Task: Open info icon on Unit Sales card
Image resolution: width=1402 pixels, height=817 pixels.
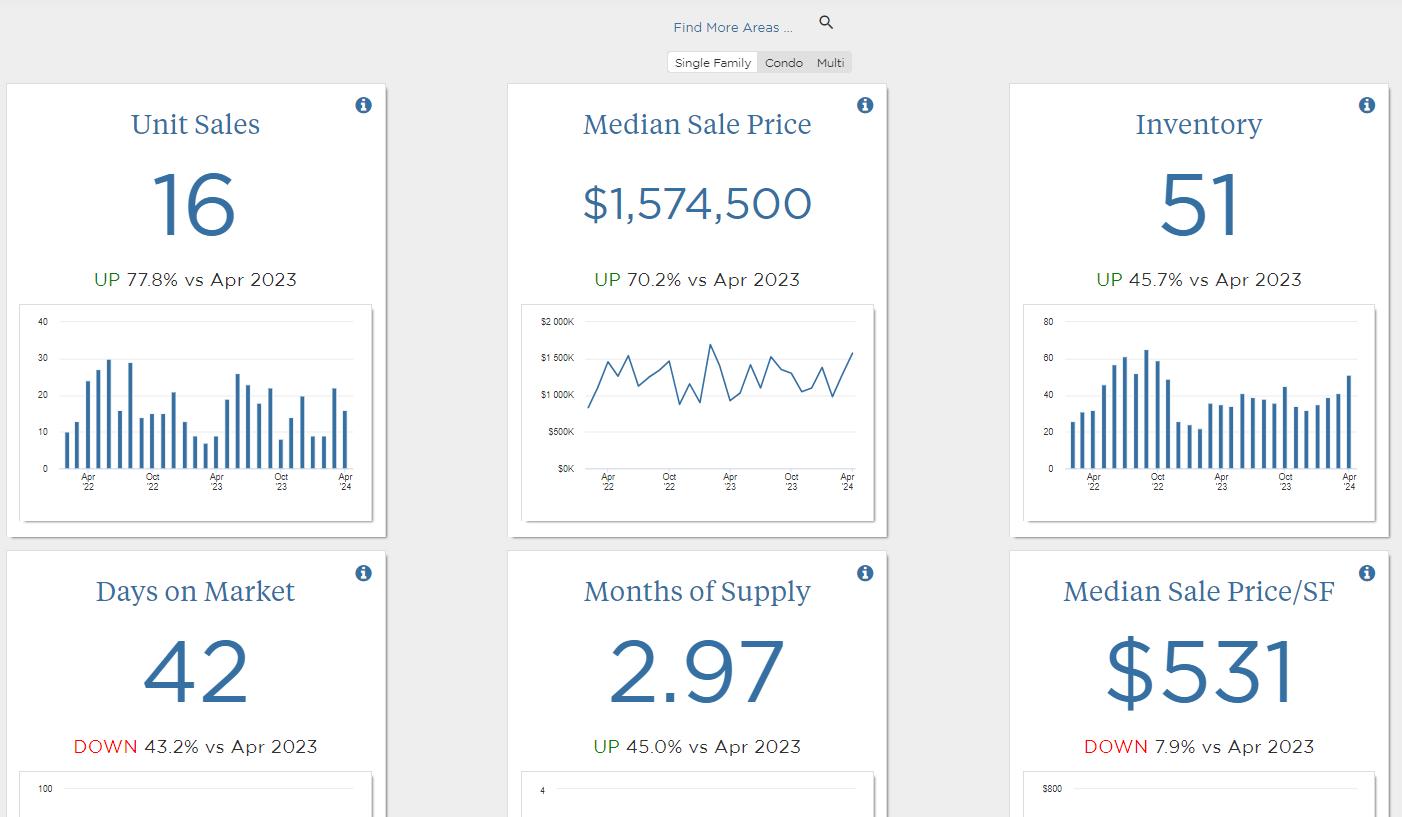Action: (364, 105)
